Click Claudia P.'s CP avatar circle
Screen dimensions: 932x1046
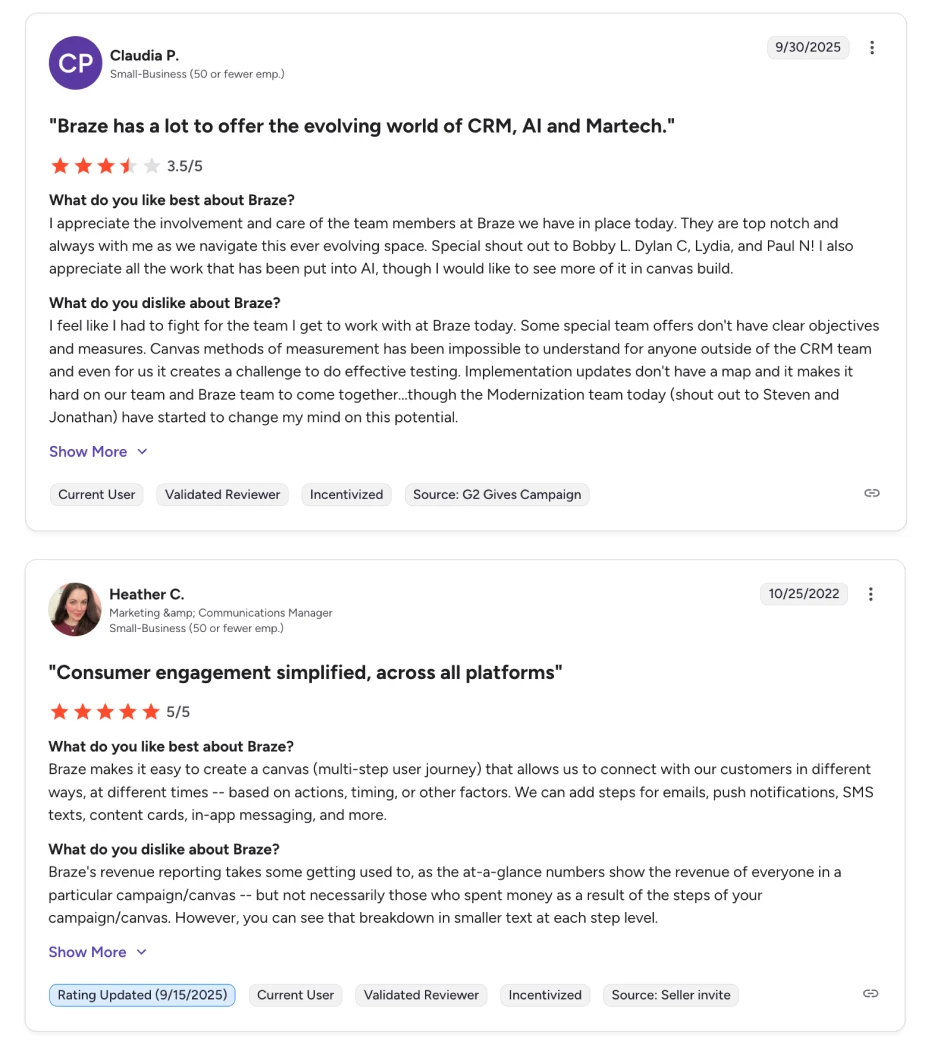pos(75,63)
